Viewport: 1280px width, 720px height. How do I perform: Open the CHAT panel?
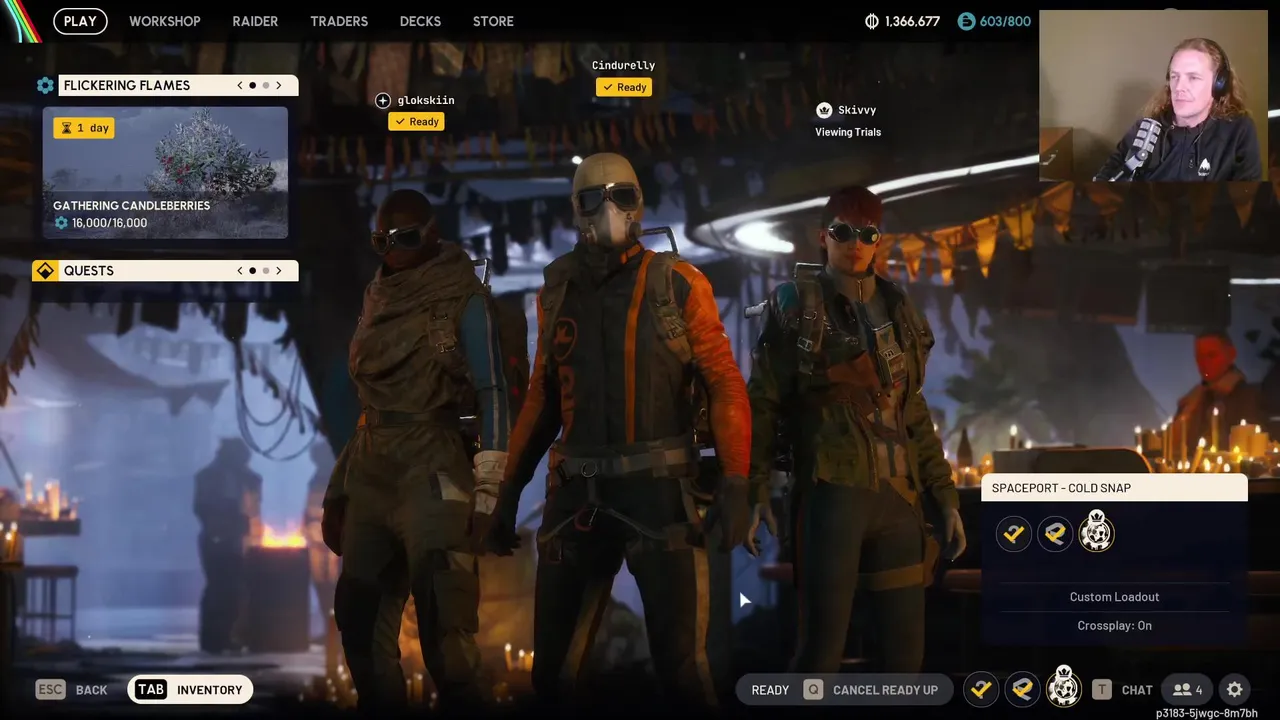[1137, 690]
